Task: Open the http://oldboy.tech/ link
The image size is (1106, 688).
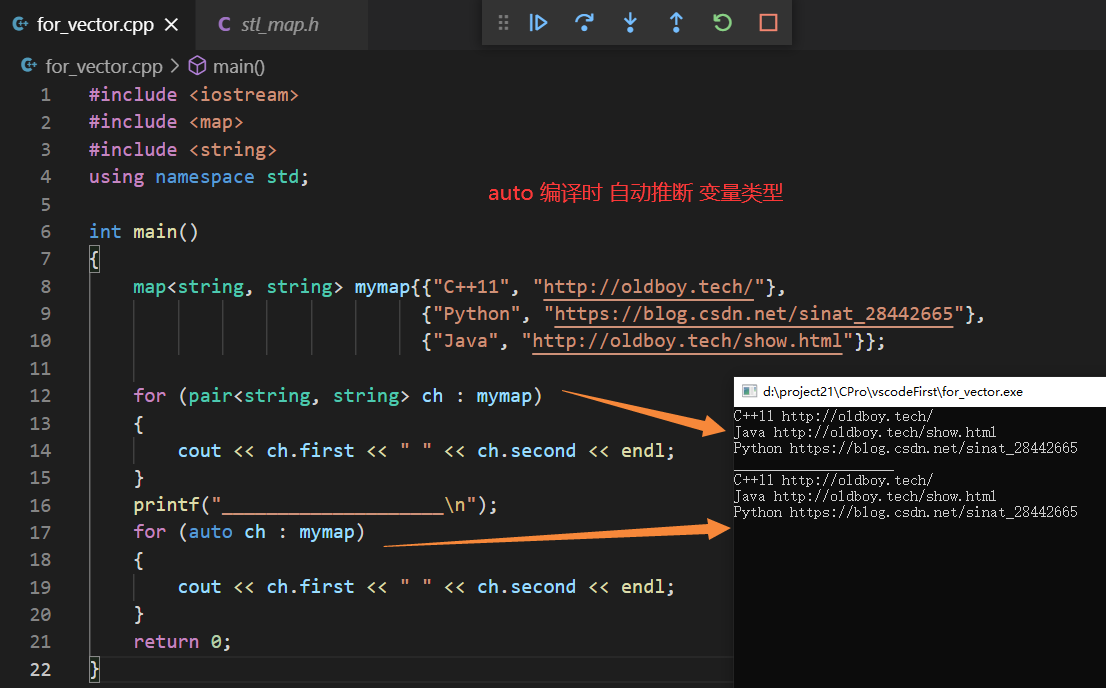Action: point(648,286)
